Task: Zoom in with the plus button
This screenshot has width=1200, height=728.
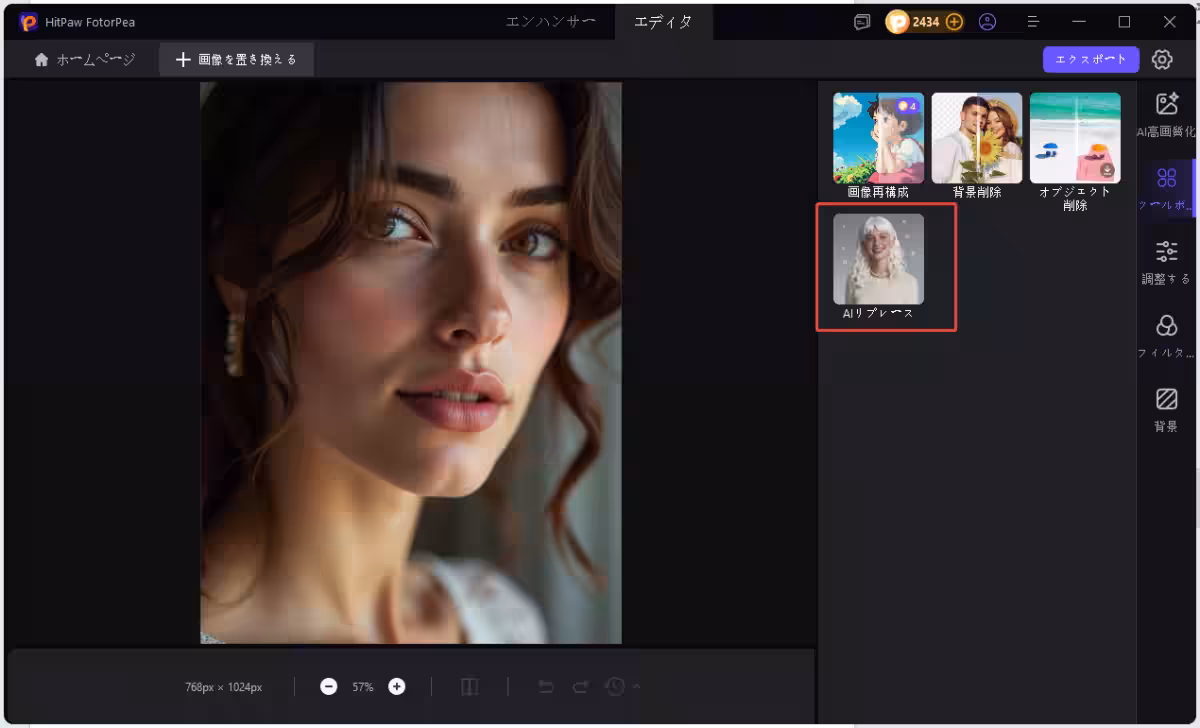Action: (397, 687)
